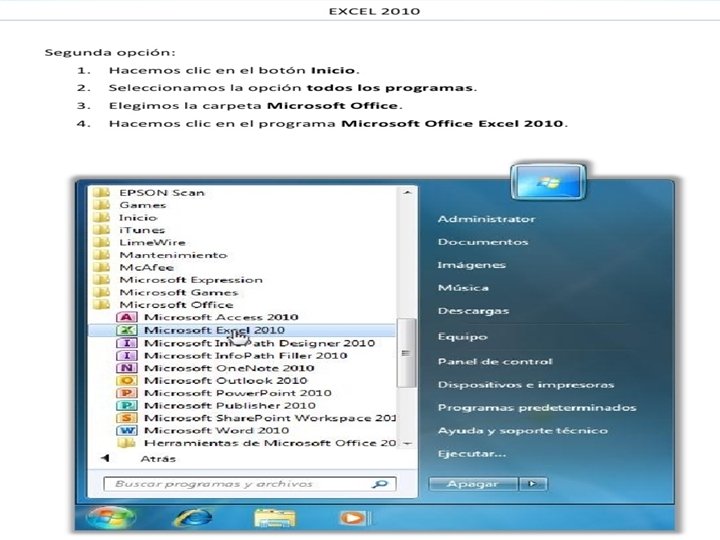The image size is (720, 540).
Task: Open Ayuda y soporte técnico
Action: click(523, 431)
